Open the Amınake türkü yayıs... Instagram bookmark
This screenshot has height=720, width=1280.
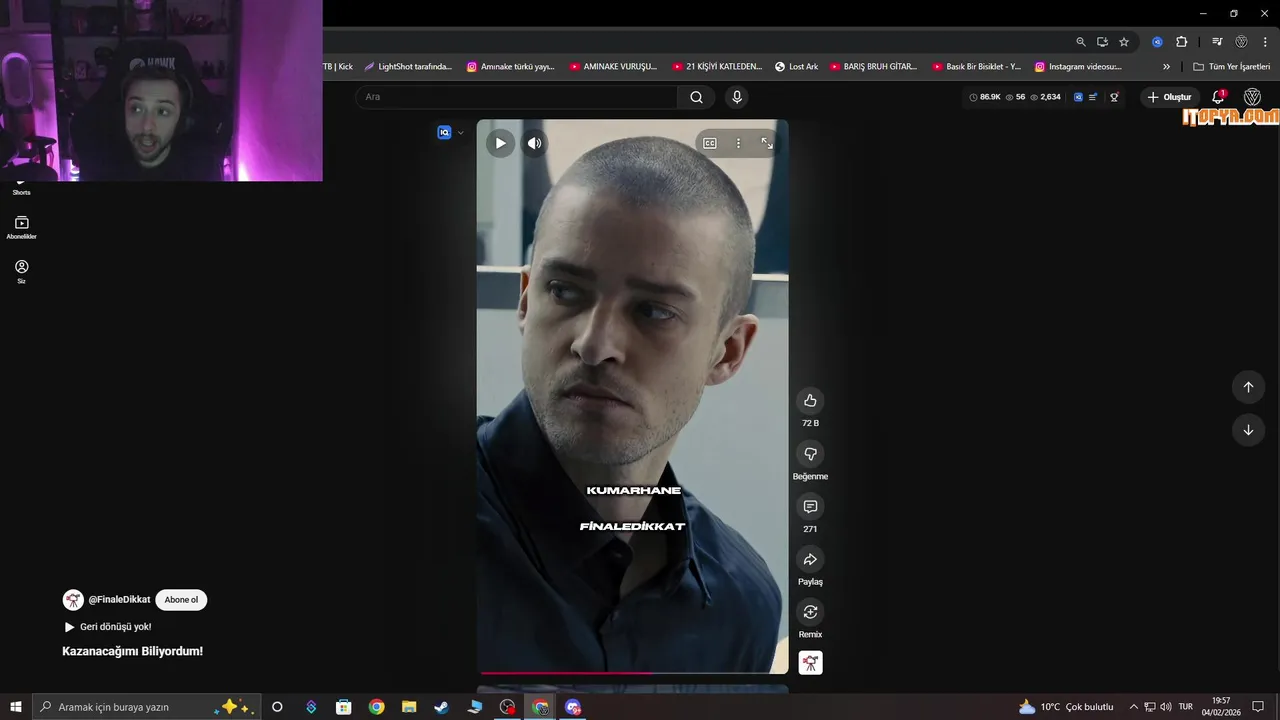(x=511, y=67)
